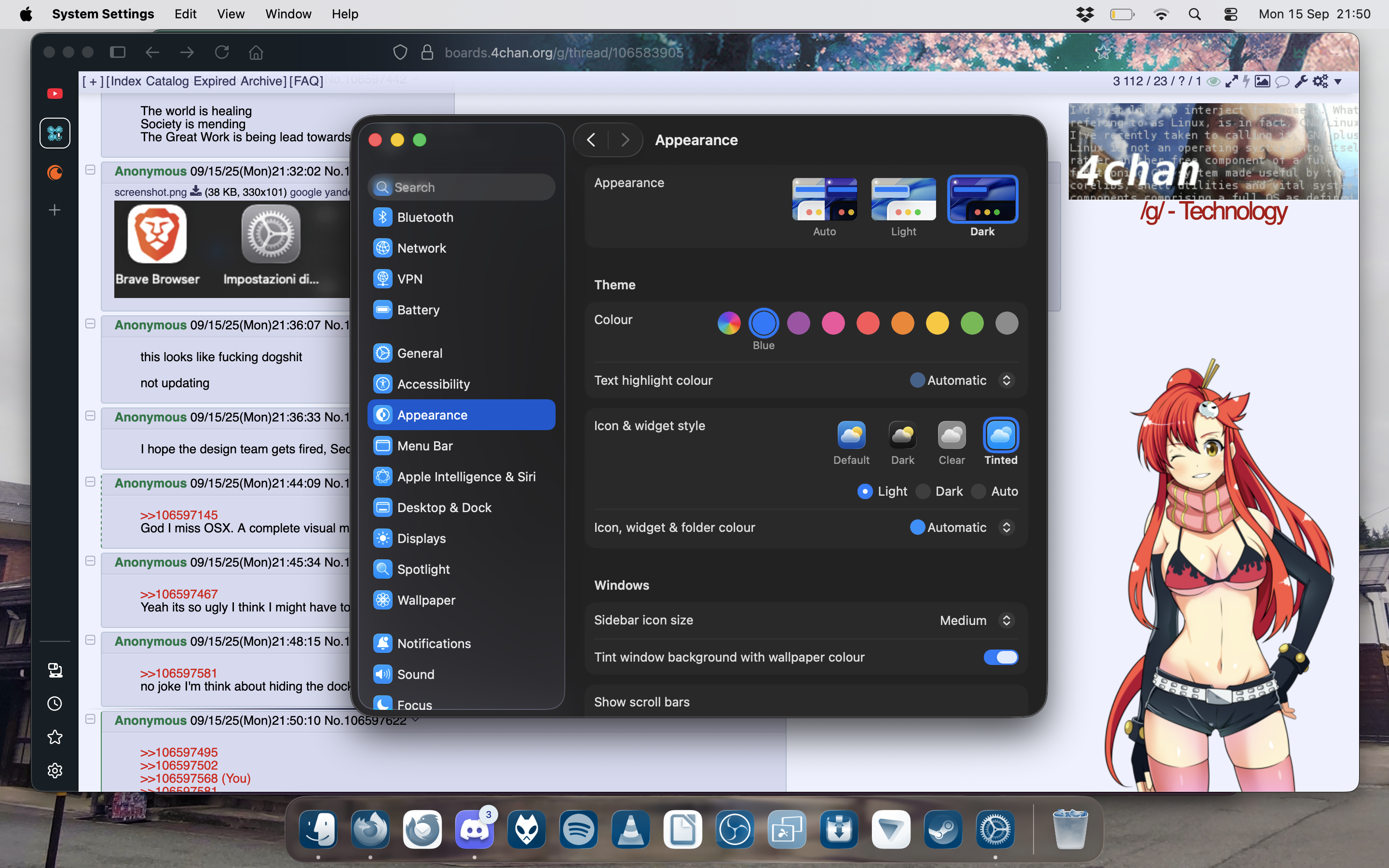Screen dimensions: 1389x868
Task: Open the Apple menu
Action: pyautogui.click(x=26, y=14)
